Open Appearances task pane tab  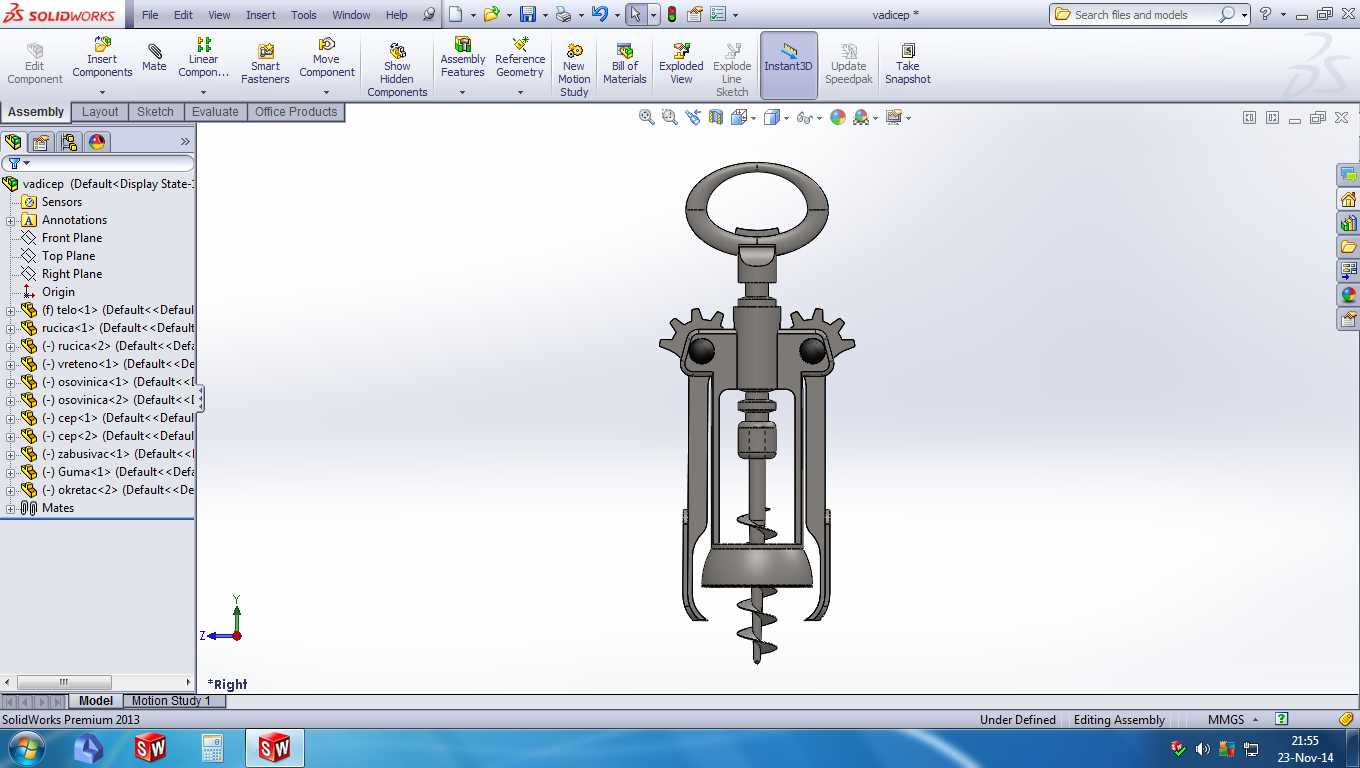[1348, 295]
